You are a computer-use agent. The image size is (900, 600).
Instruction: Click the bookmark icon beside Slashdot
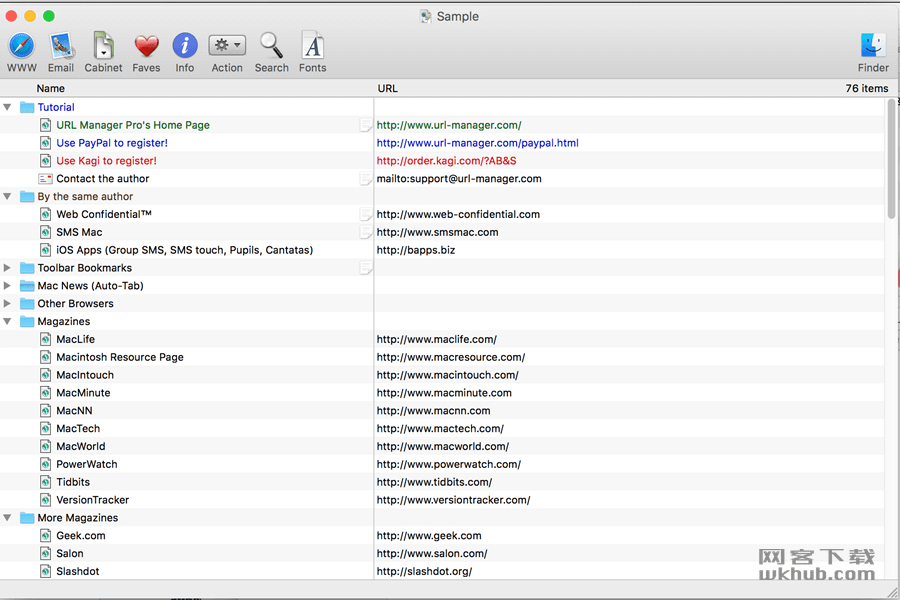(45, 571)
